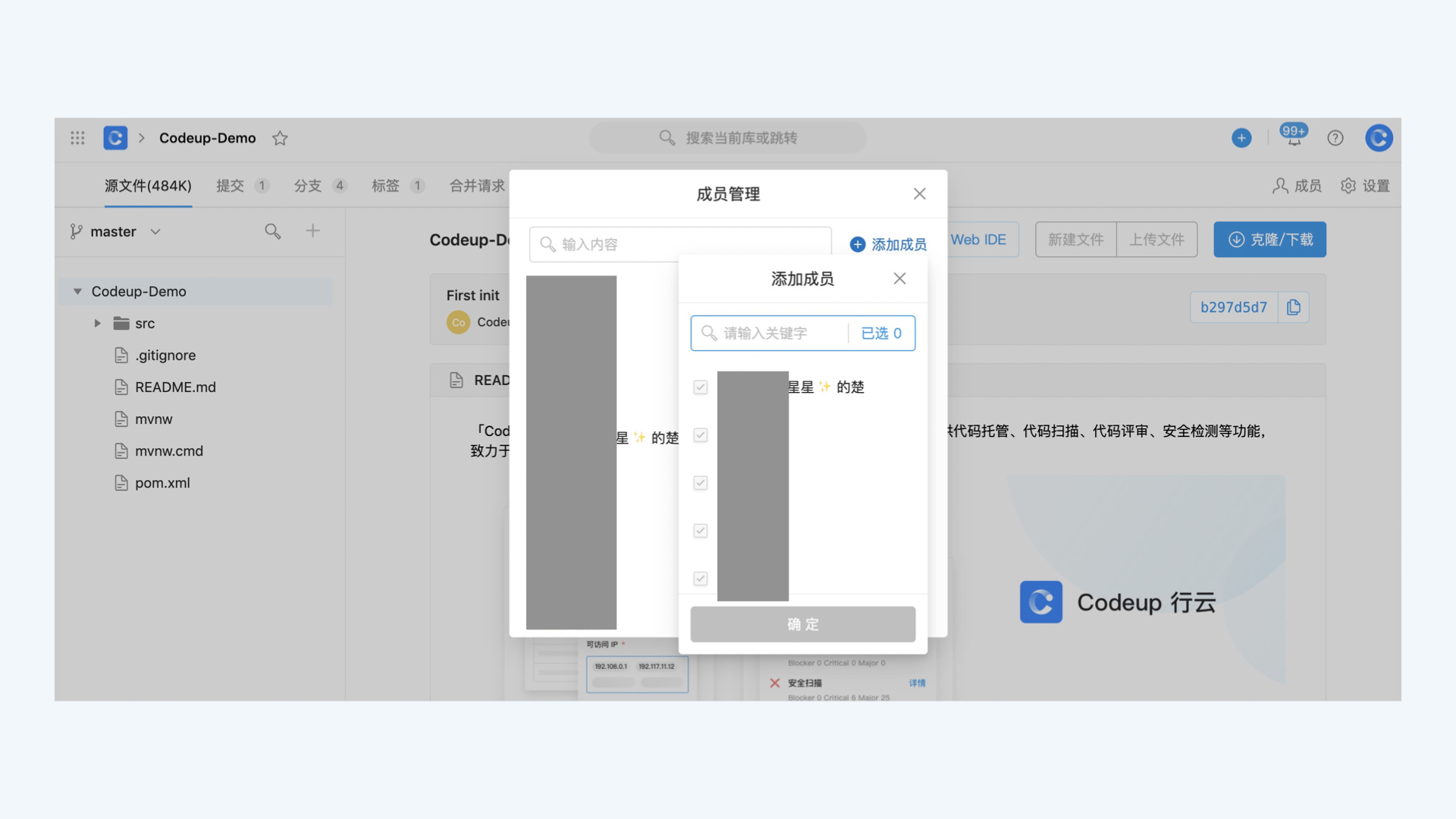Open the user avatar menu
The height and width of the screenshot is (819, 1456).
[x=1379, y=138]
